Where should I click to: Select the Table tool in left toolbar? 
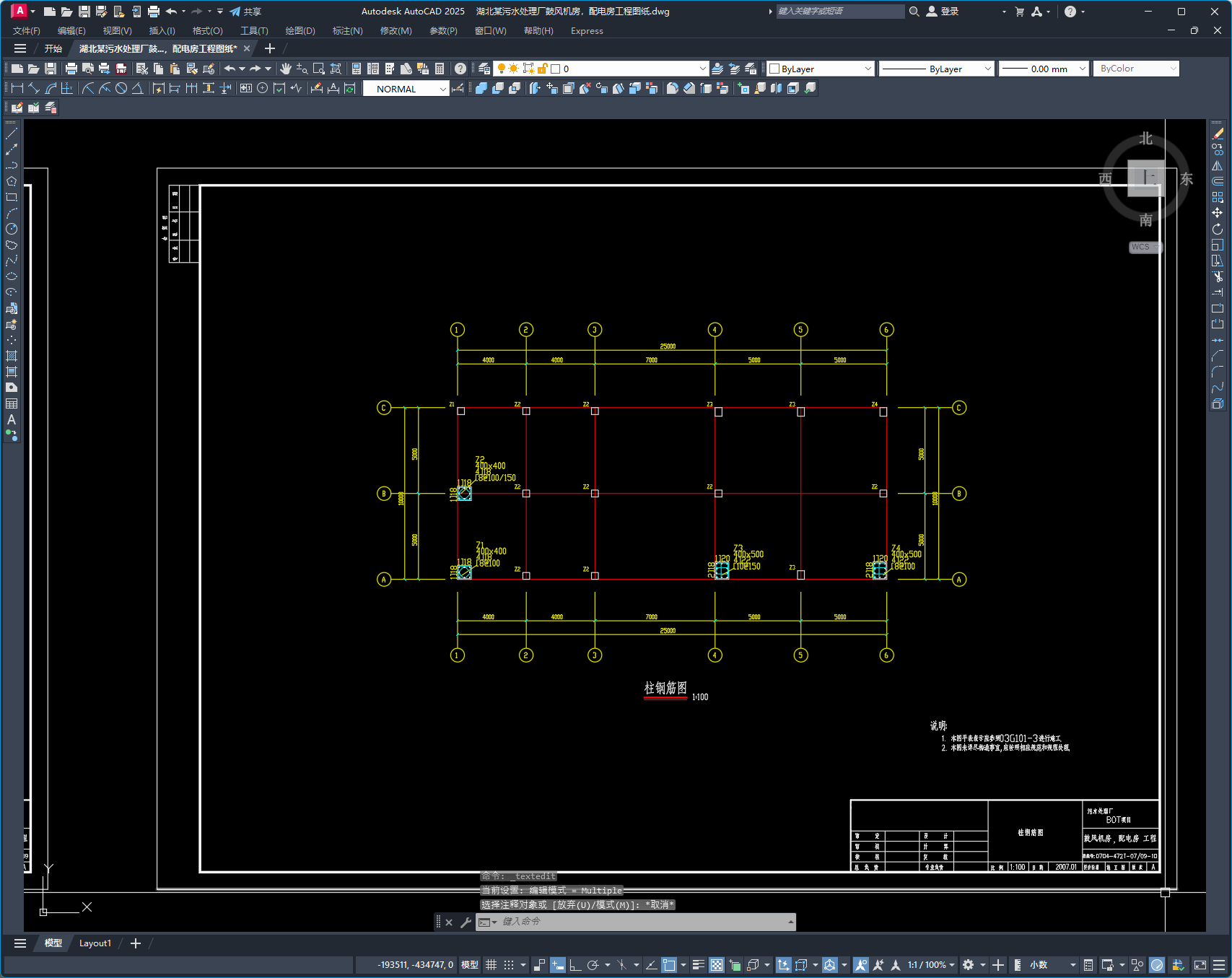pyautogui.click(x=12, y=403)
